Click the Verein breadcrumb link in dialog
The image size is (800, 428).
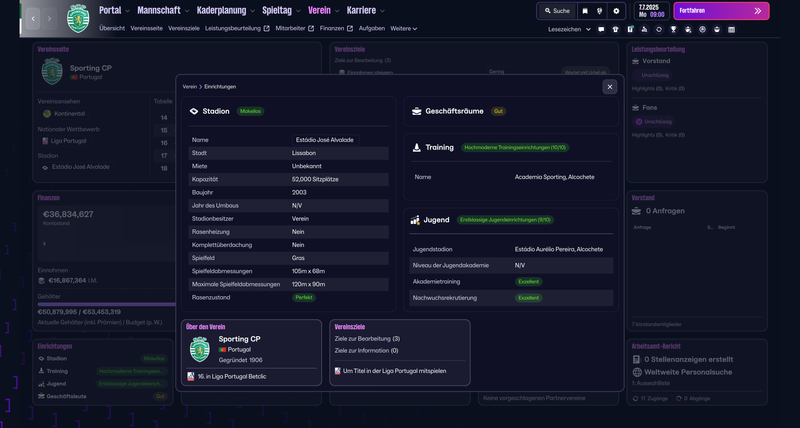click(189, 87)
